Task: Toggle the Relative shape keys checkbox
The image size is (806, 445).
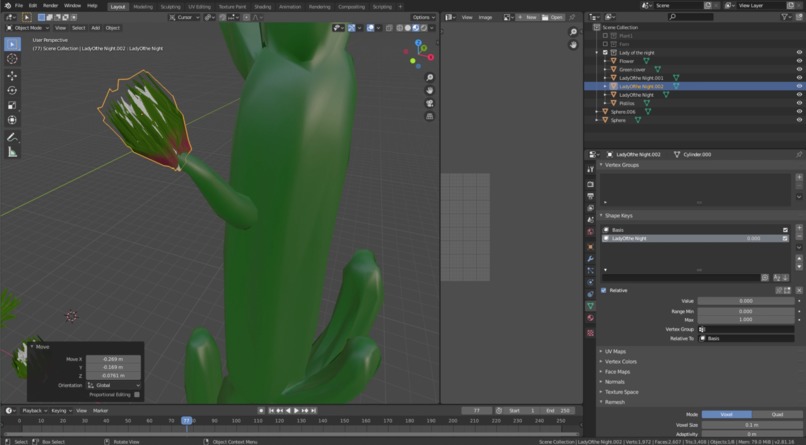Action: (x=603, y=290)
